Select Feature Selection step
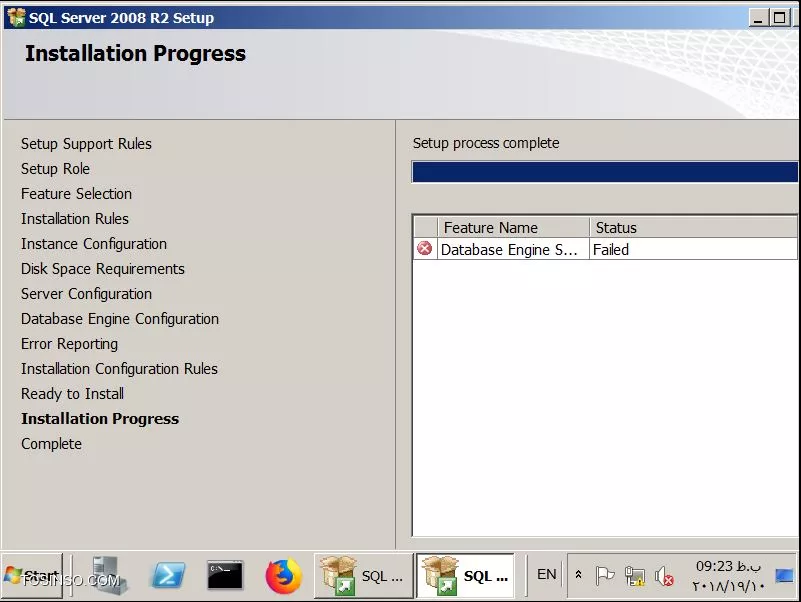 [x=76, y=194]
